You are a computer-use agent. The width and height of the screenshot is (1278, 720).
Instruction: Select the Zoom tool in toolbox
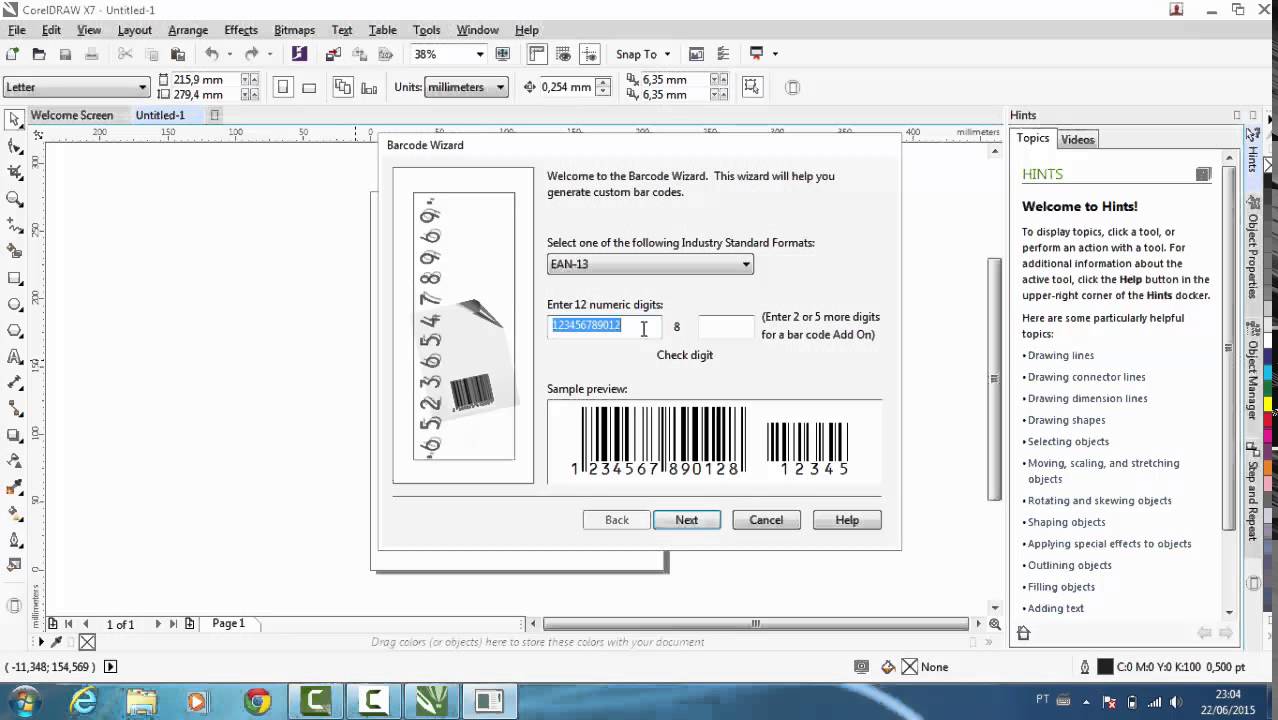[x=14, y=199]
